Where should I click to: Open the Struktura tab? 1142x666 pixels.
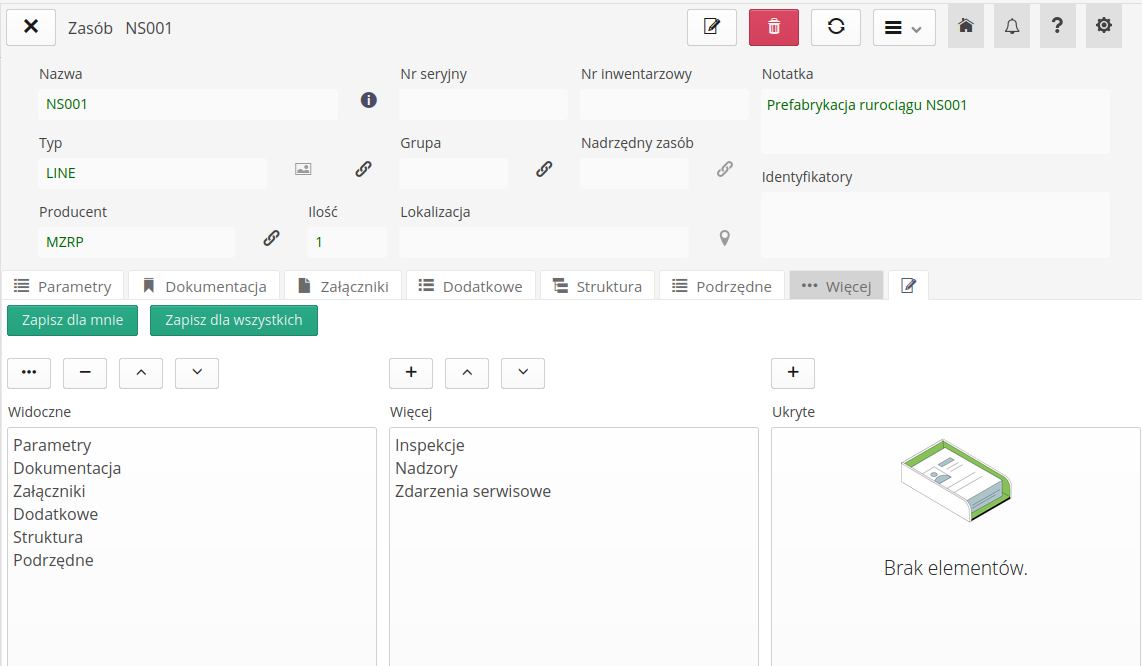click(x=597, y=286)
